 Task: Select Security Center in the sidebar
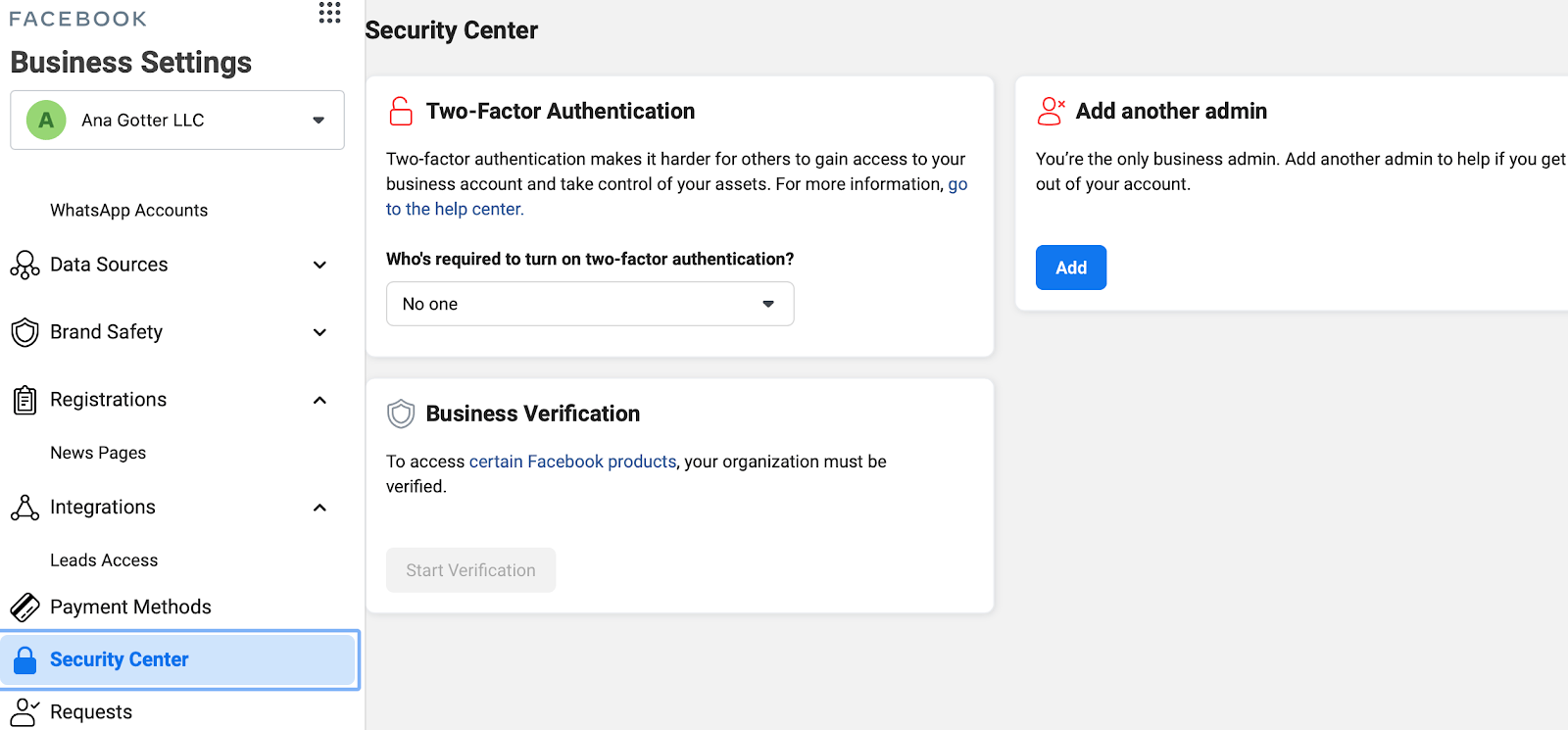180,659
